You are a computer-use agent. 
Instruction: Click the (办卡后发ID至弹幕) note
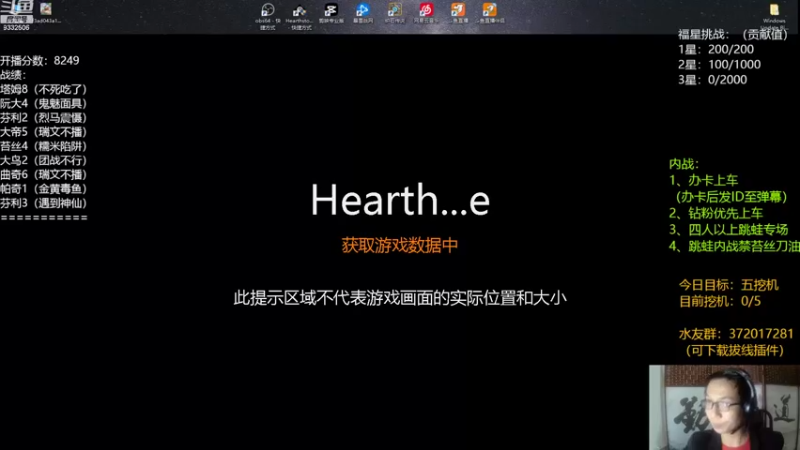tap(731, 196)
